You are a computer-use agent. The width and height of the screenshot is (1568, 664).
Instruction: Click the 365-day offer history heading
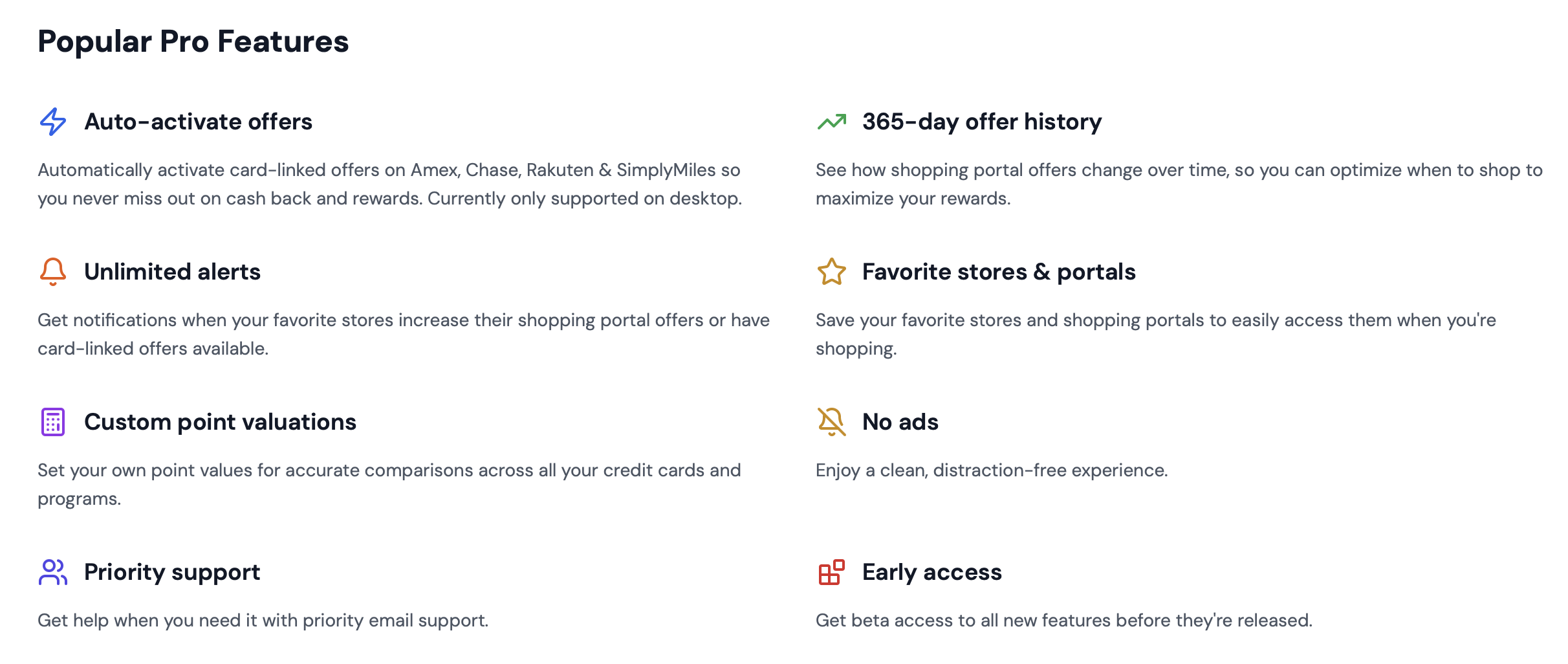[982, 122]
